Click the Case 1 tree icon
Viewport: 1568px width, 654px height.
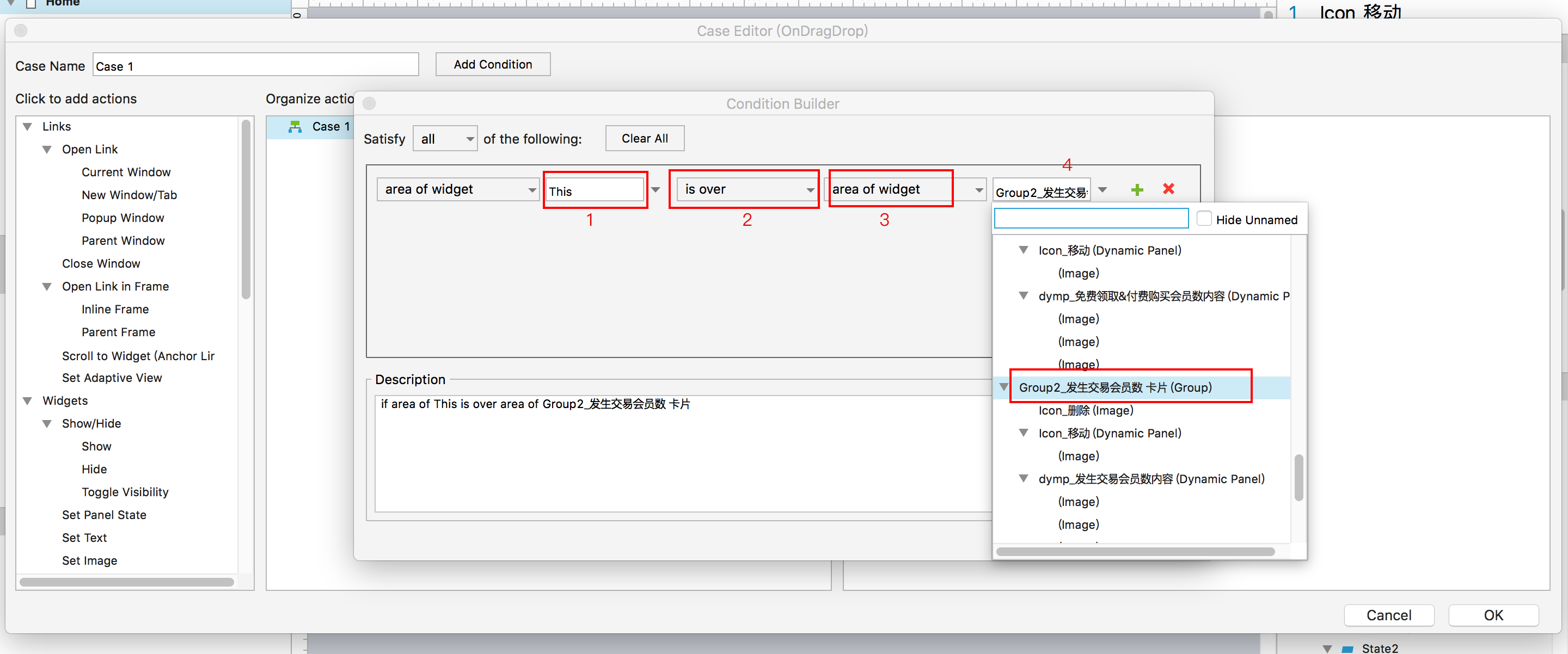click(295, 127)
